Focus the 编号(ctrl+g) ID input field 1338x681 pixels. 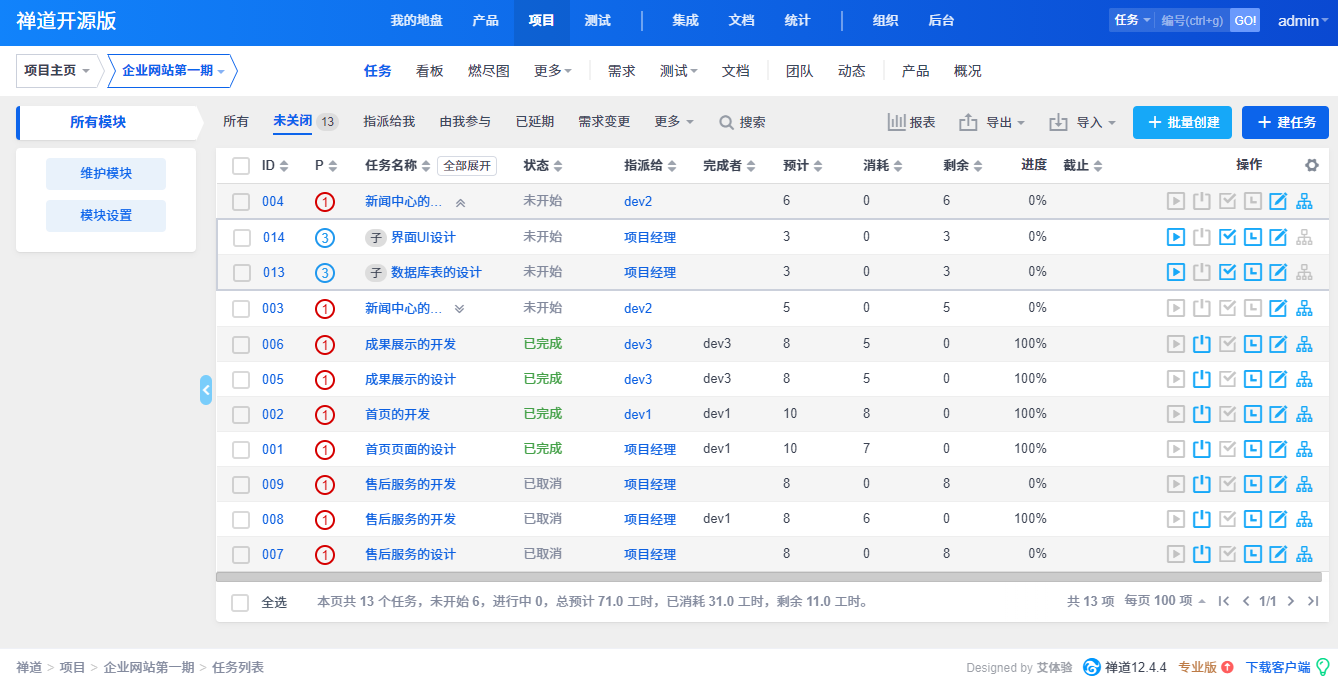(1192, 21)
